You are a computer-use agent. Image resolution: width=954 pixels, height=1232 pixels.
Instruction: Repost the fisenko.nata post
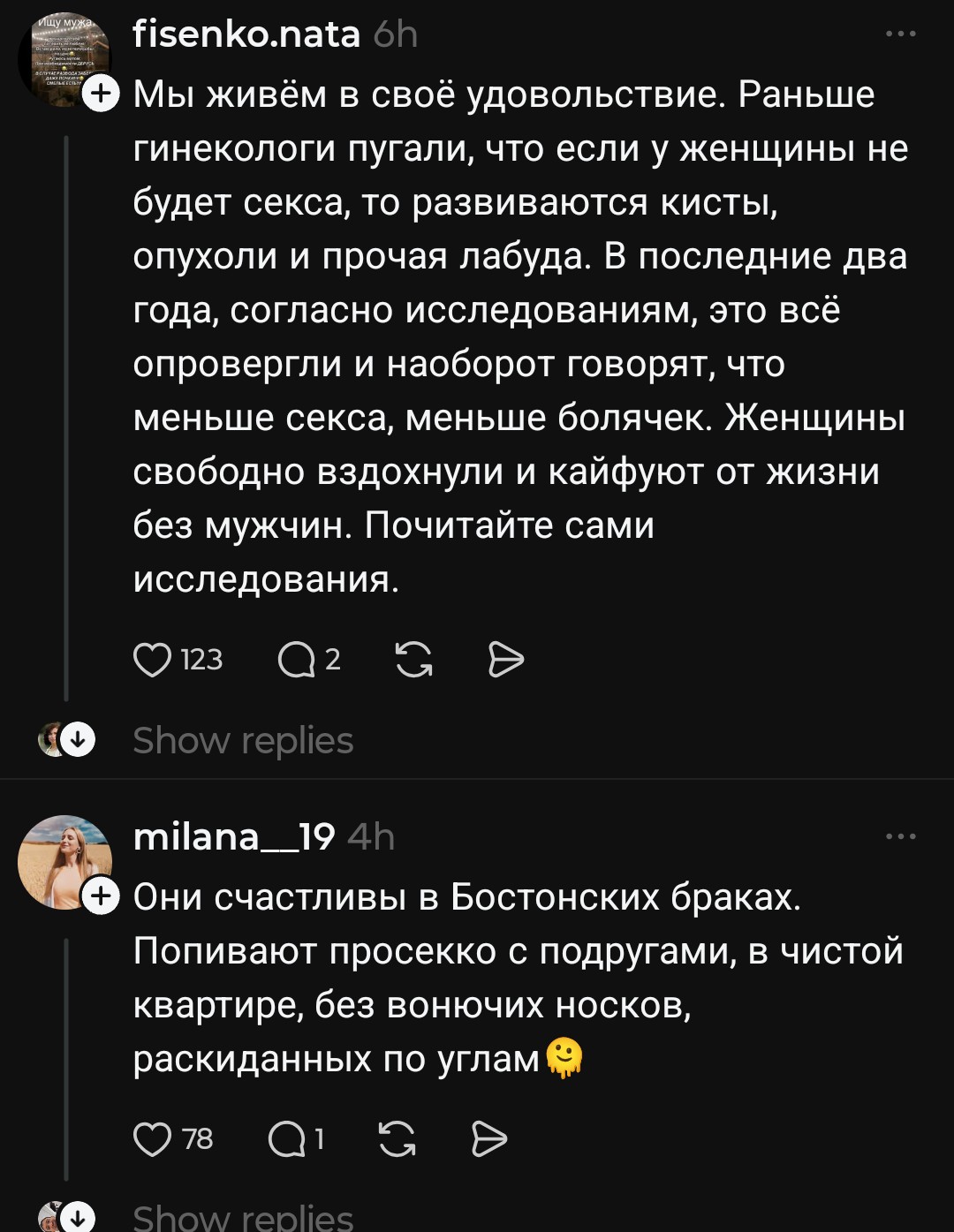(413, 660)
